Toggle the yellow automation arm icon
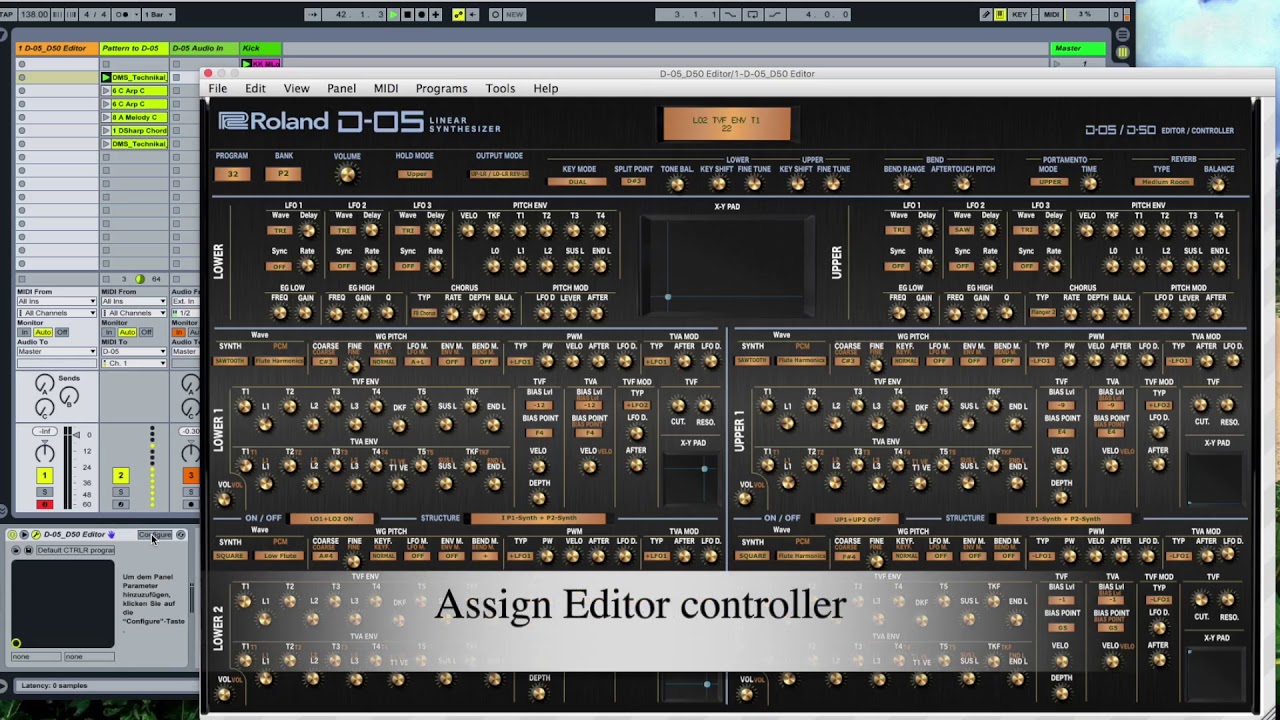1280x720 pixels. click(458, 14)
